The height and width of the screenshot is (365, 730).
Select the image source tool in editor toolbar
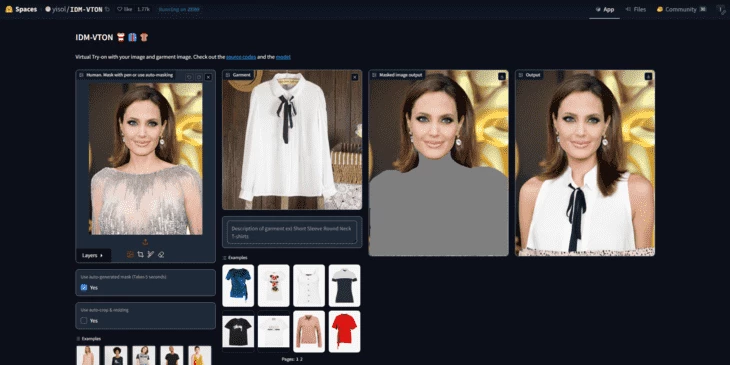[x=130, y=255]
